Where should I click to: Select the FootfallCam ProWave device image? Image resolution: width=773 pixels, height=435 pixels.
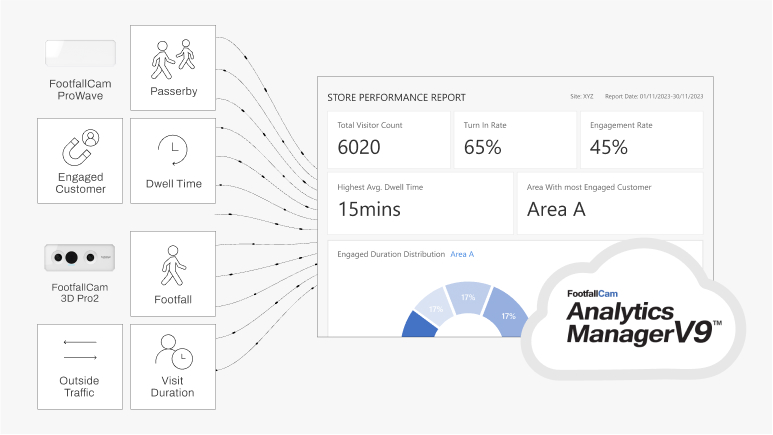80,53
